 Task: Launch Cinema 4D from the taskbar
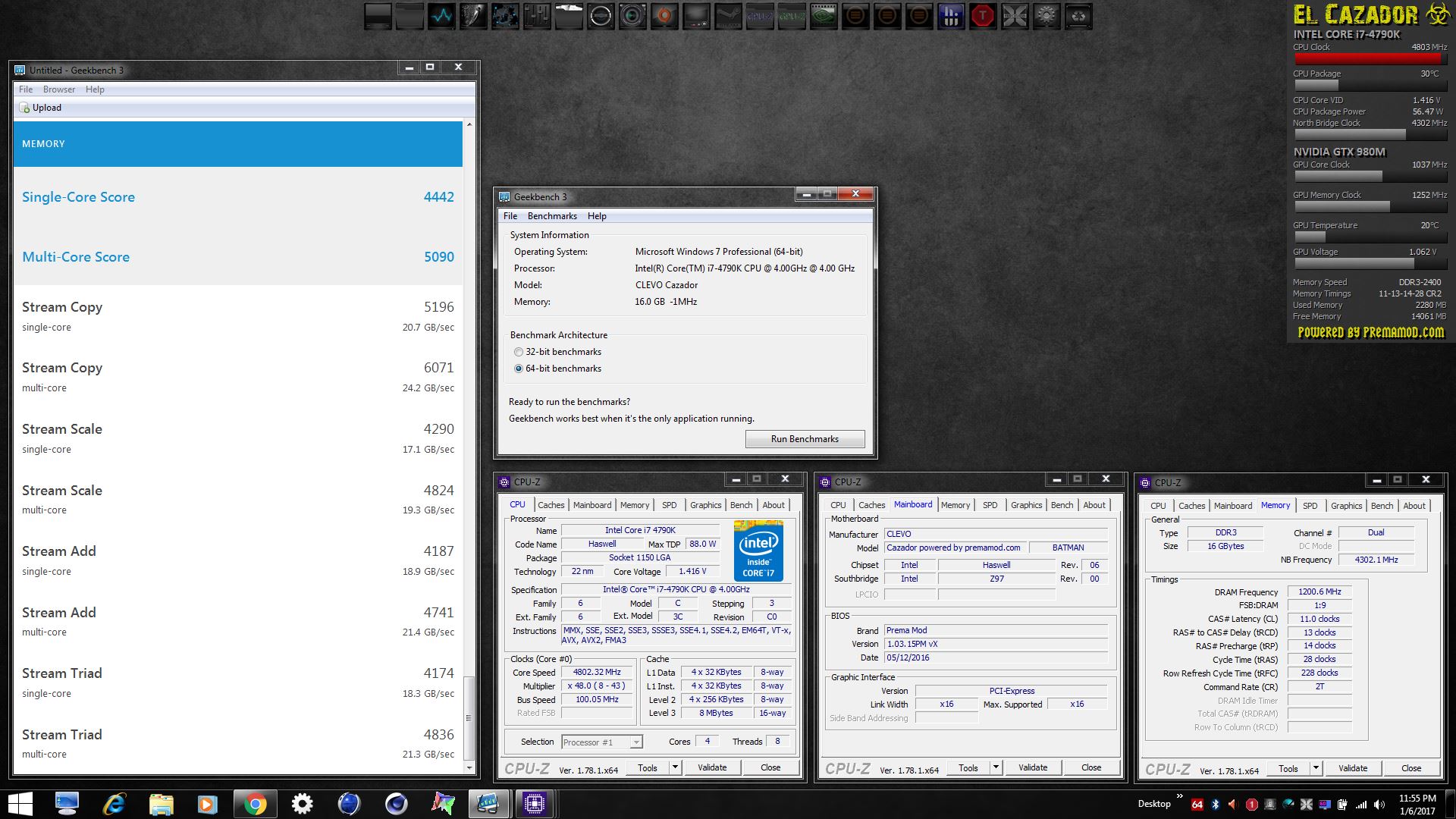[396, 803]
